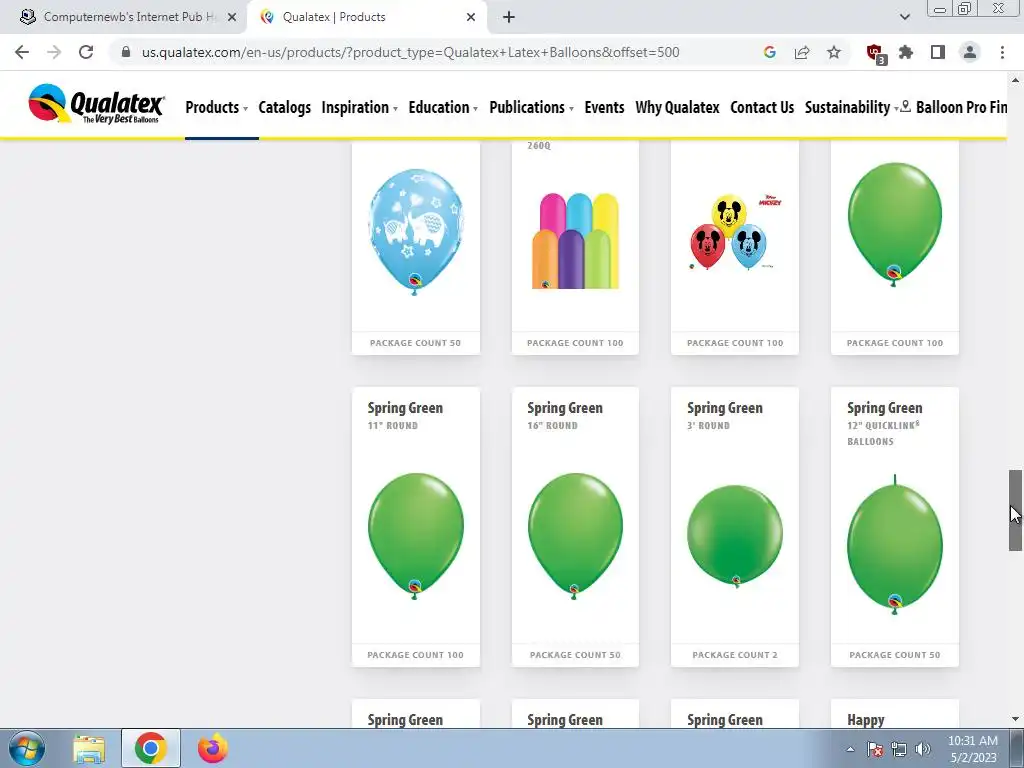Open the tab search chevron
1024x768 pixels.
[x=904, y=17]
